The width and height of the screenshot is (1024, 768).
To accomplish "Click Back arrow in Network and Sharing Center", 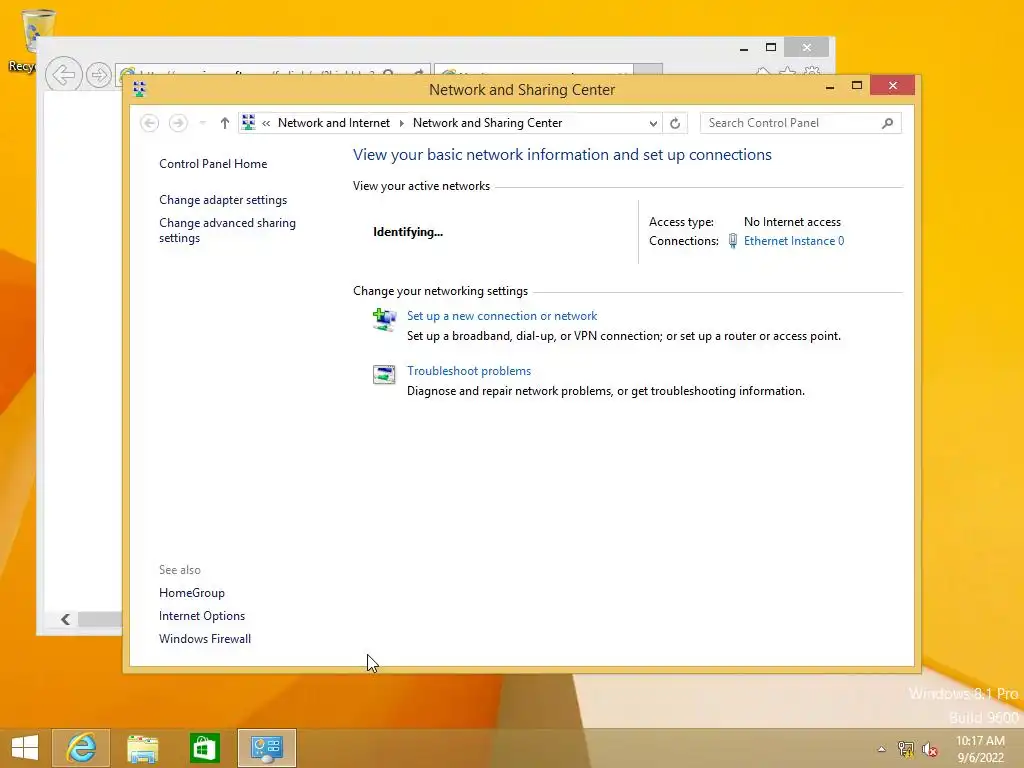I will 150,123.
